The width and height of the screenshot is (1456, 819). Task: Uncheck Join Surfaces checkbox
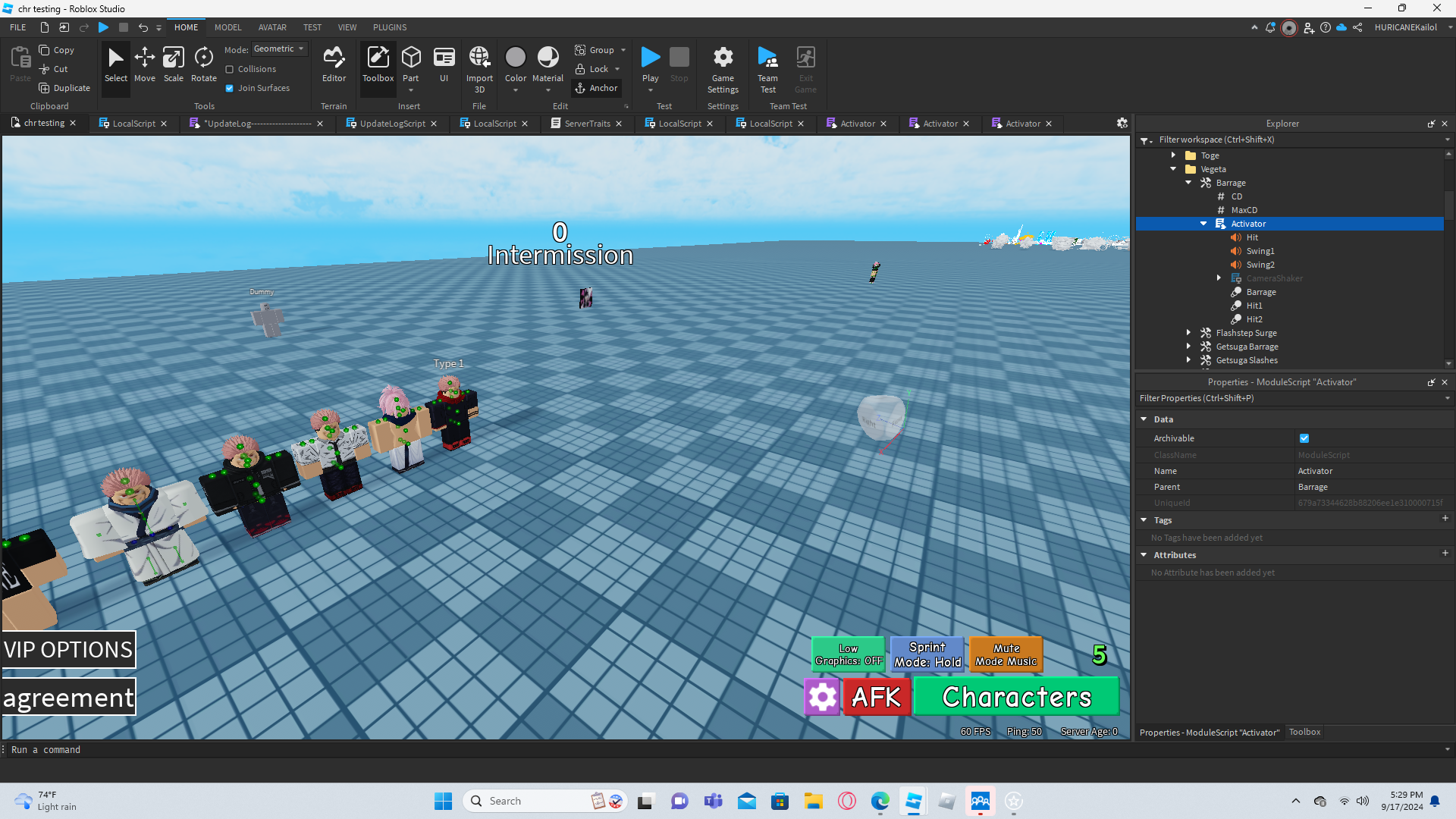click(x=230, y=88)
